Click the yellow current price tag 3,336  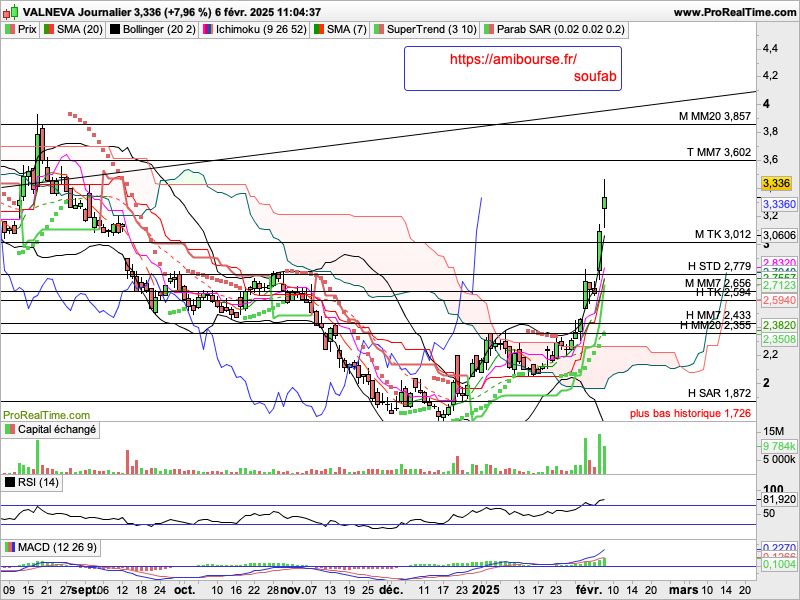(777, 183)
